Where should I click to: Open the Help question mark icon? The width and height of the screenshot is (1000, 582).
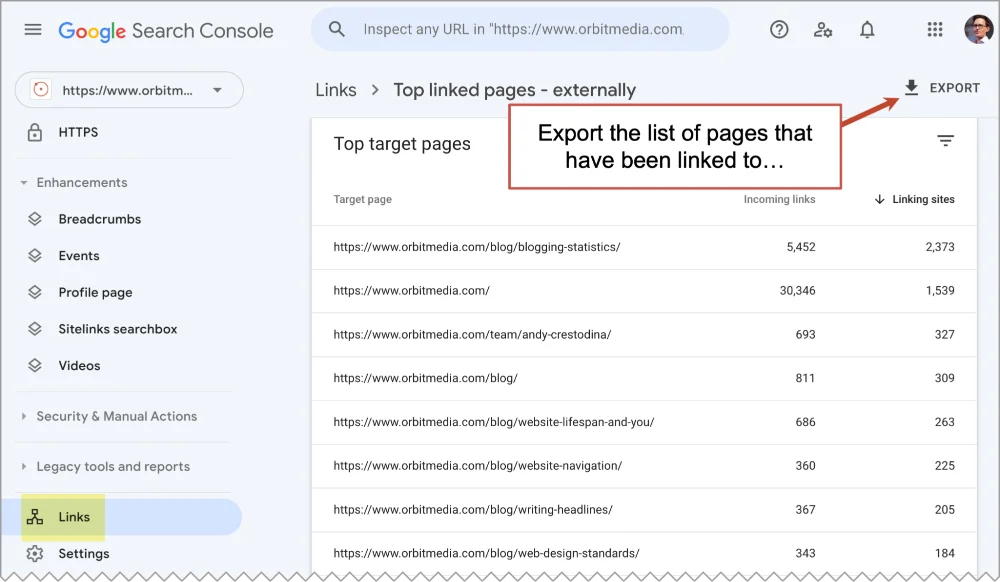(x=779, y=29)
